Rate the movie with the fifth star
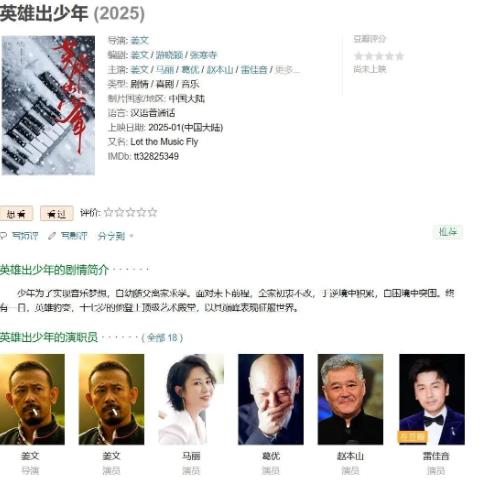The image size is (483, 485). click(x=153, y=212)
